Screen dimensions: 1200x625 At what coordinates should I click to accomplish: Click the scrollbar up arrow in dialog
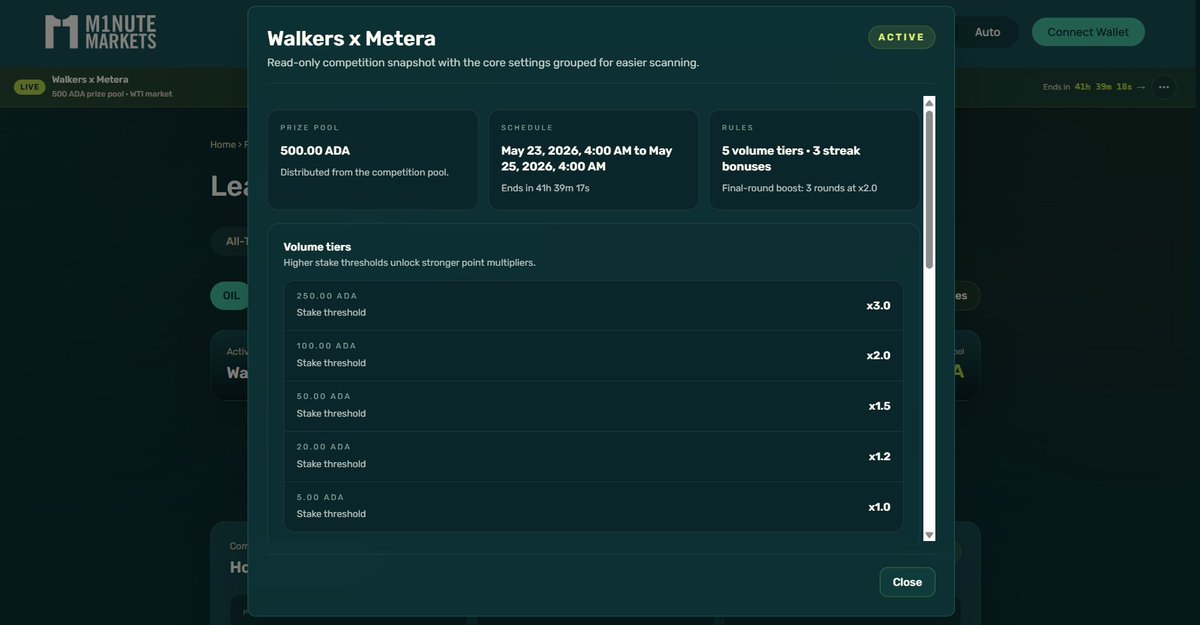pos(929,103)
